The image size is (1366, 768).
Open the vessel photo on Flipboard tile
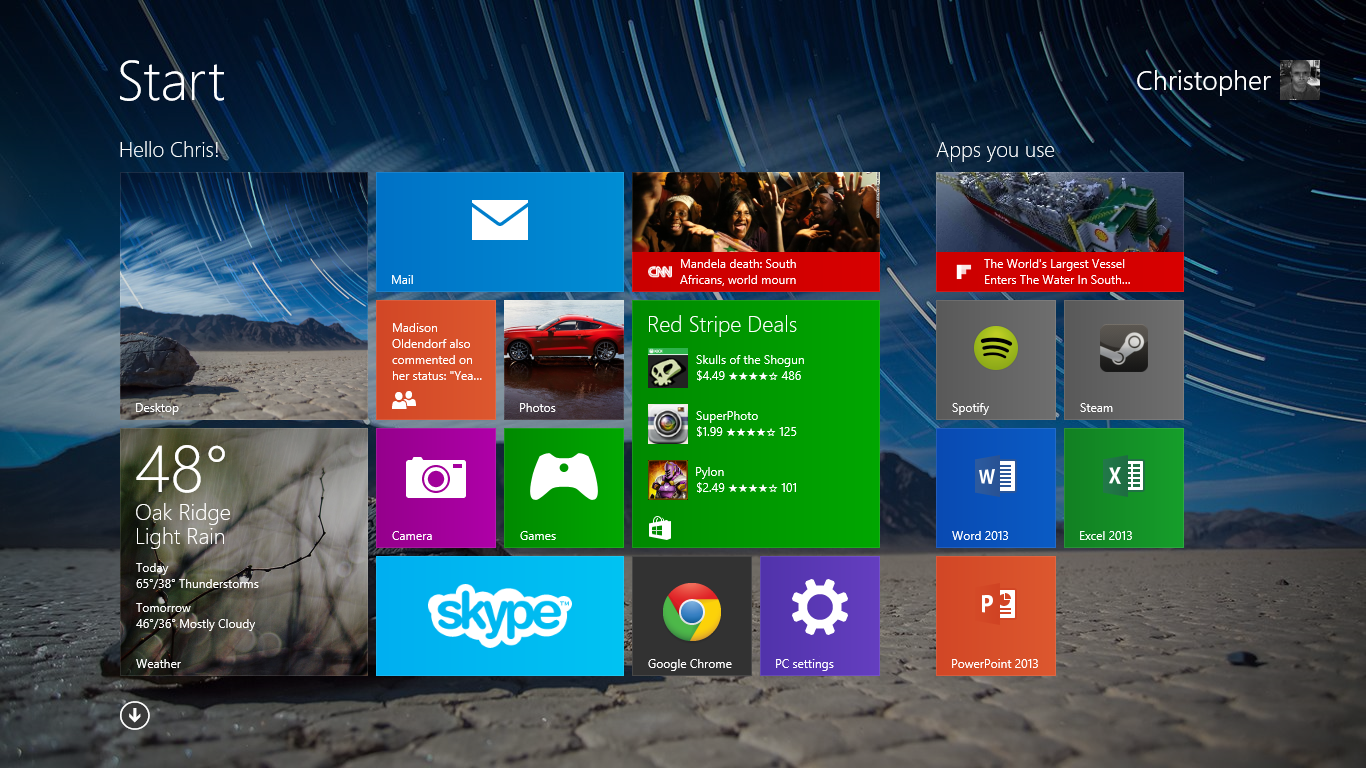(1060, 212)
